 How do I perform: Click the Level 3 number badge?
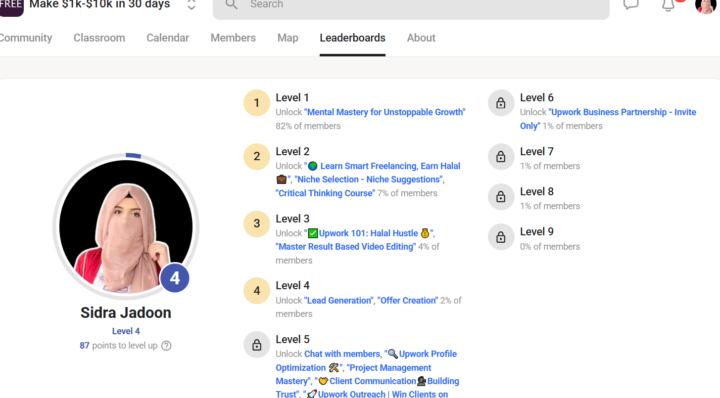tap(256, 224)
